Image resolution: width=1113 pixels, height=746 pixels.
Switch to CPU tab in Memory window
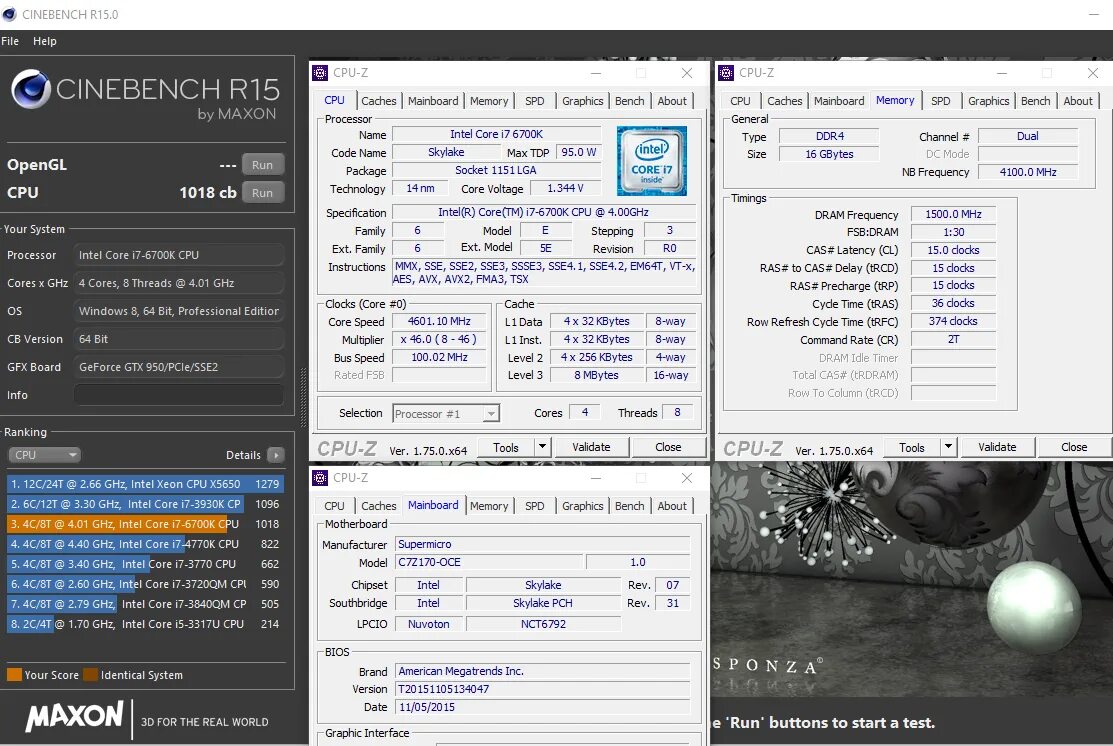coord(740,101)
